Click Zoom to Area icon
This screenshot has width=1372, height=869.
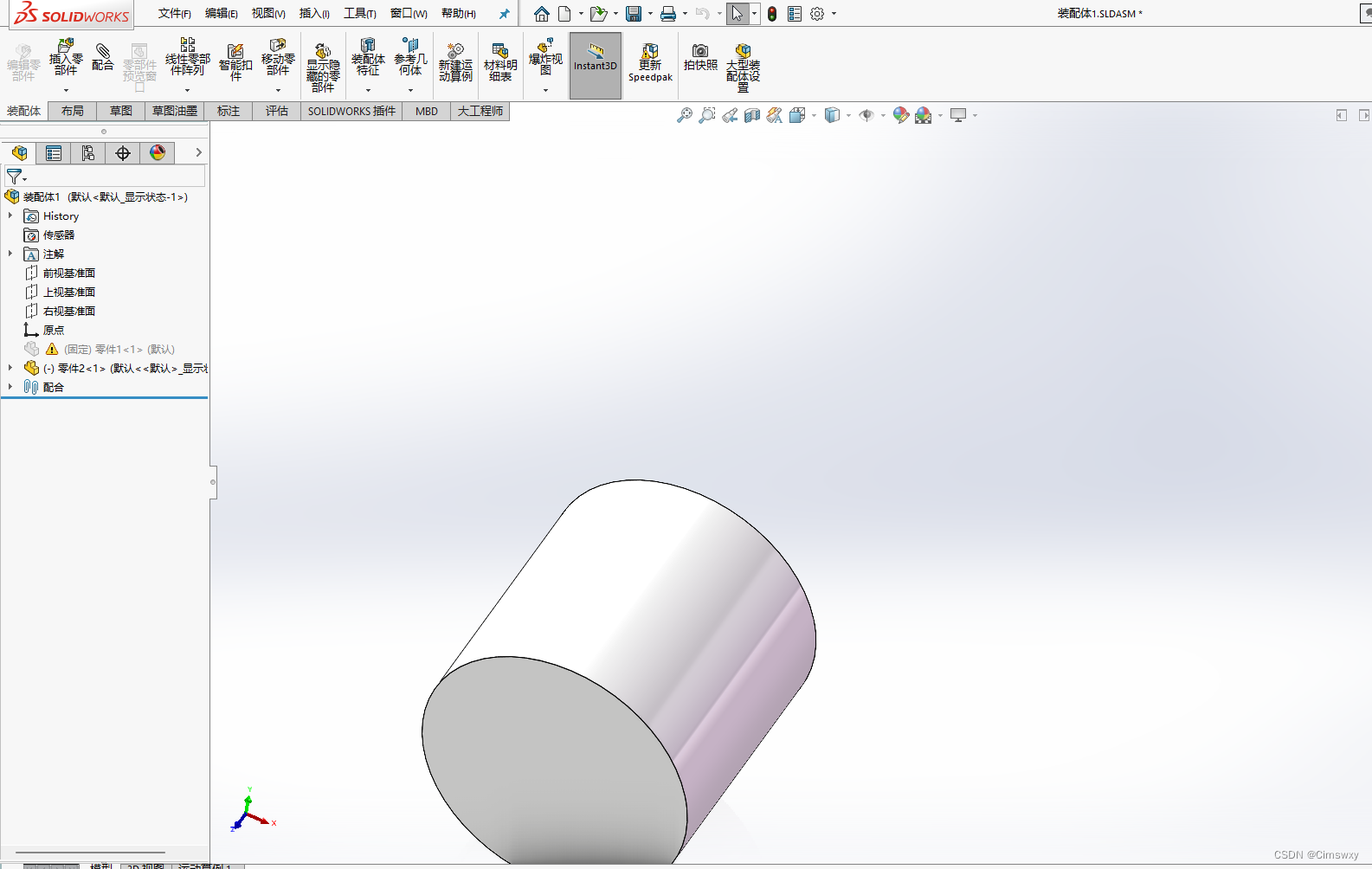707,115
